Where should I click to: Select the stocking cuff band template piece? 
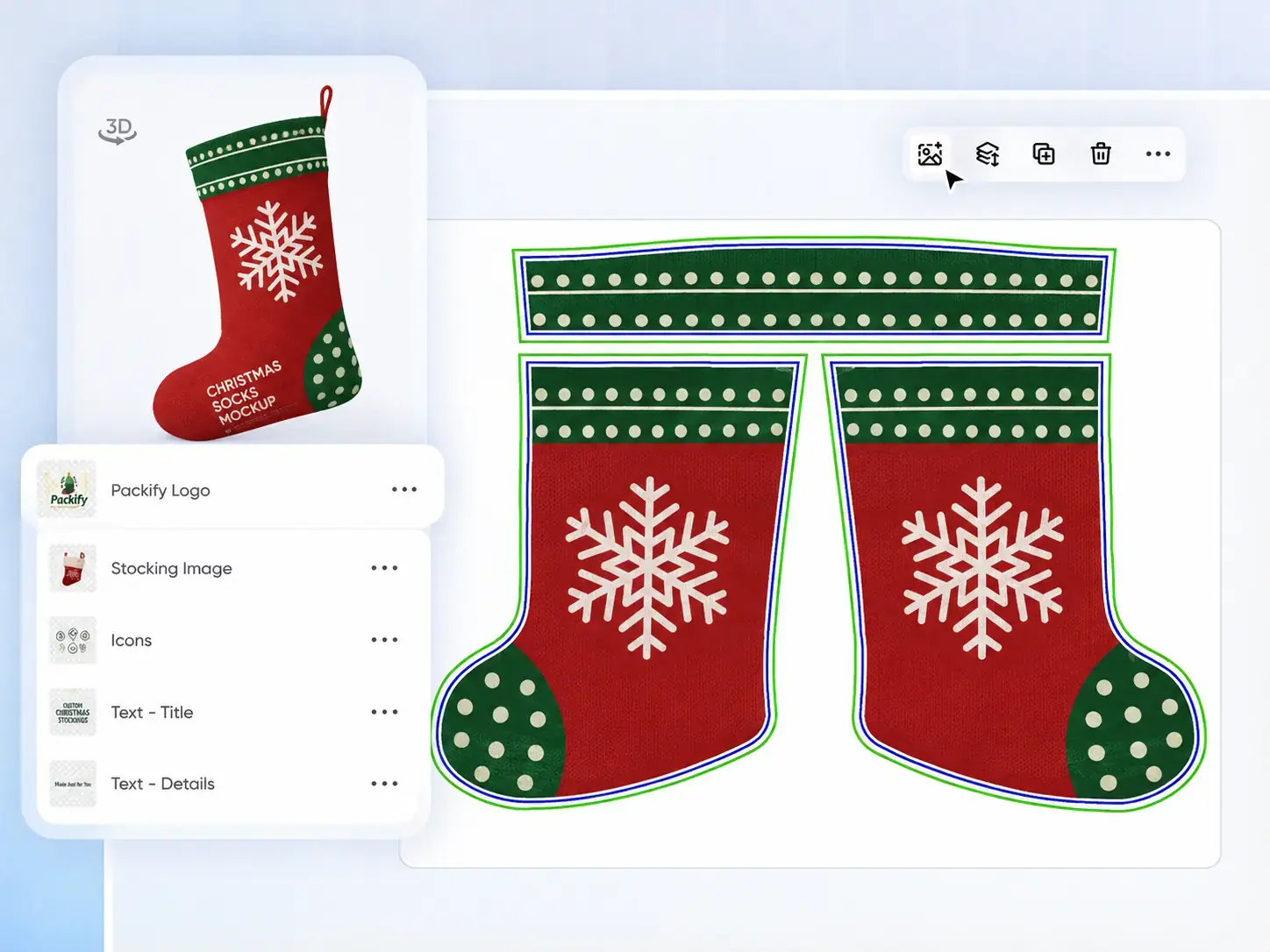(813, 289)
